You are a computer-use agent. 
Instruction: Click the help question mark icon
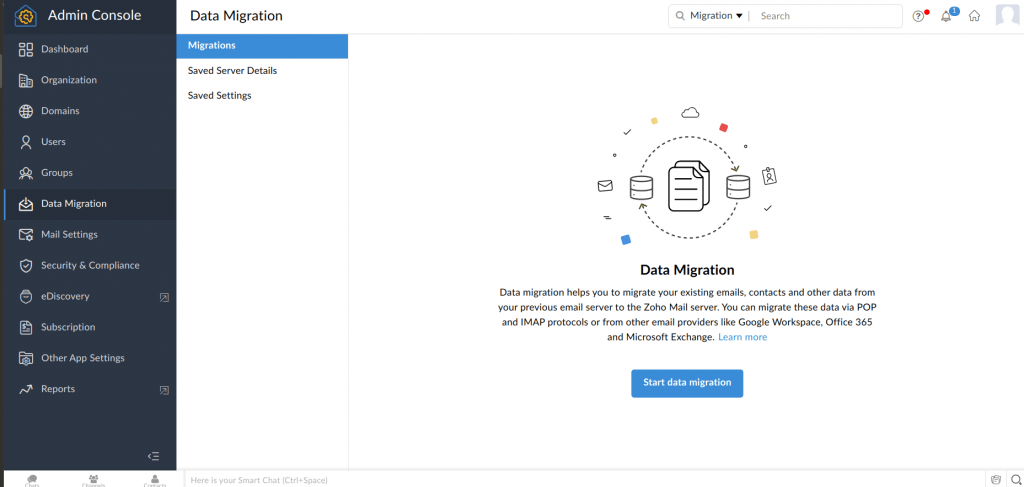coord(919,16)
